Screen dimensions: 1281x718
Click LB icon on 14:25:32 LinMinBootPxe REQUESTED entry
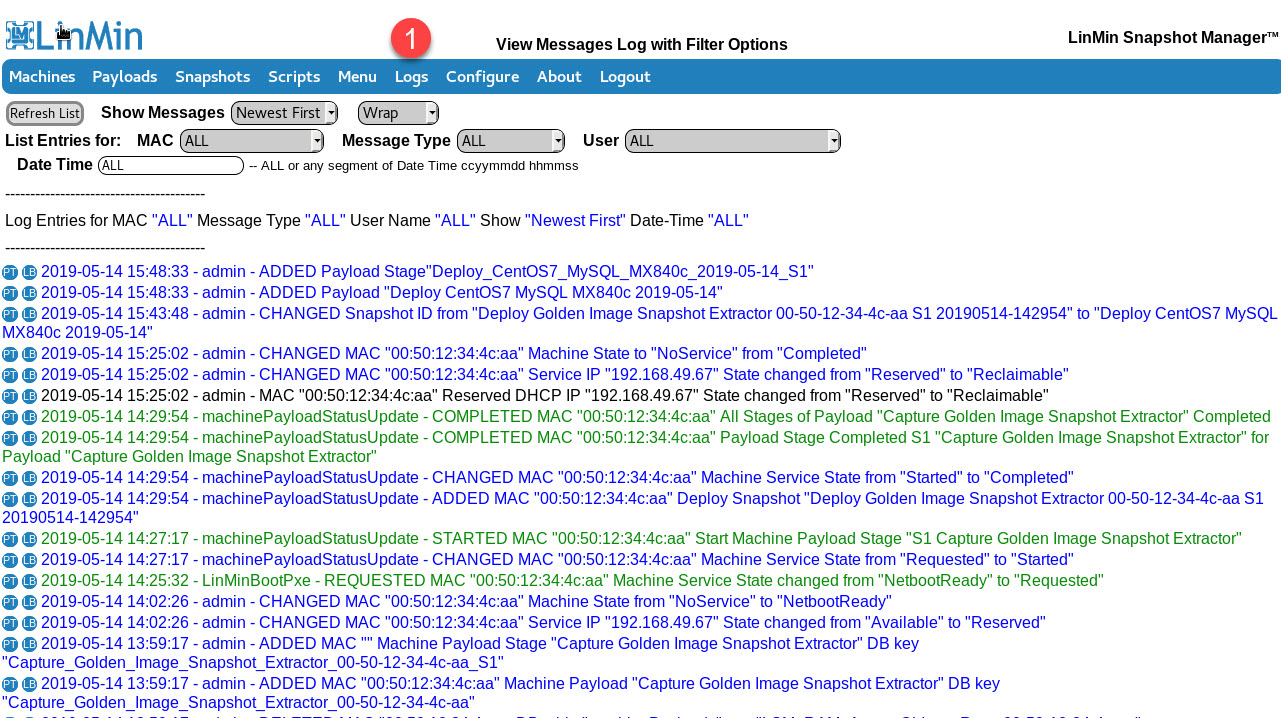click(x=29, y=581)
